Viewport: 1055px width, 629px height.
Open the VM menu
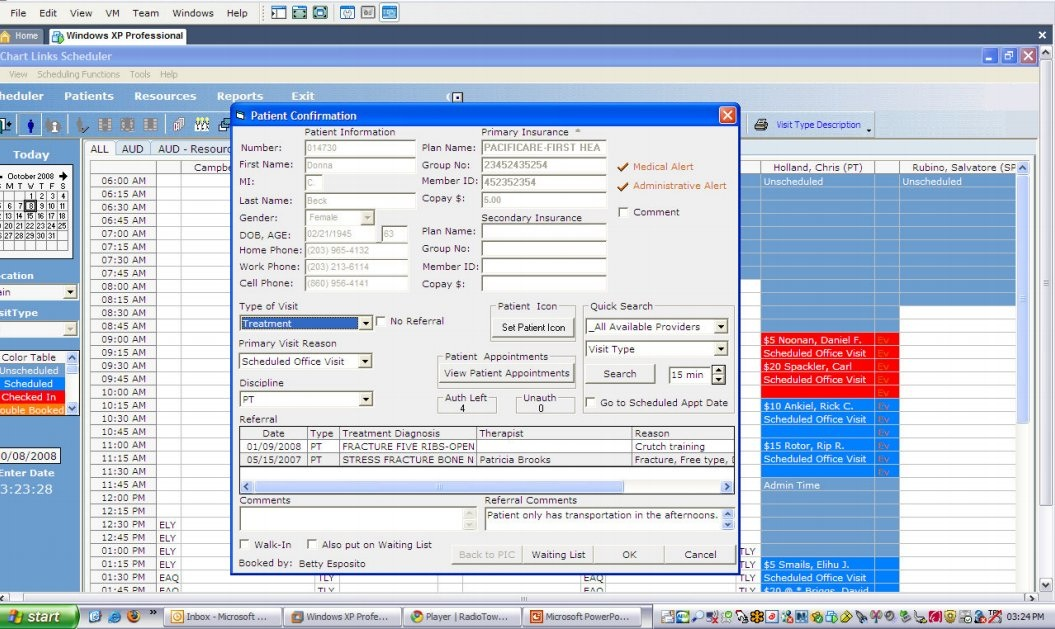[112, 13]
